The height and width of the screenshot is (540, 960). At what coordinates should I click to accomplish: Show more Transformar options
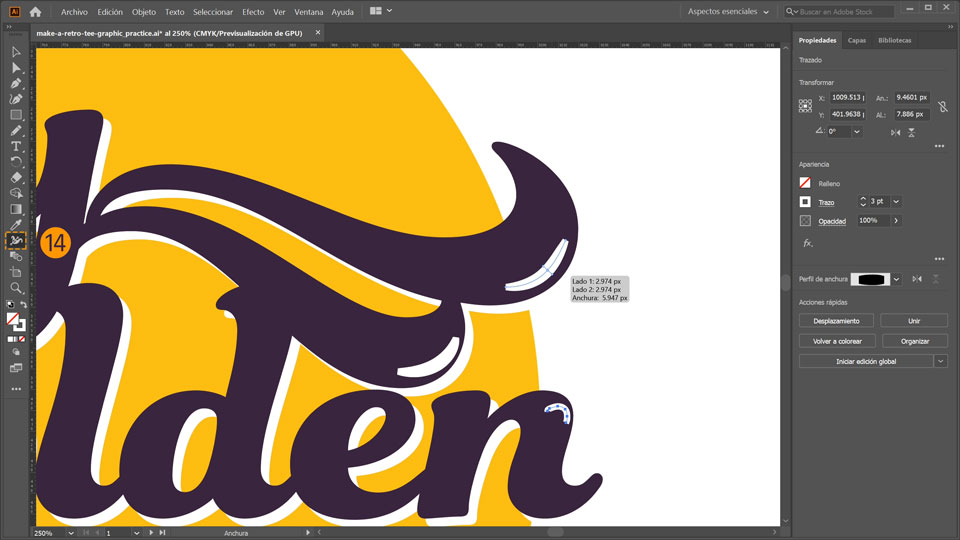coord(939,146)
